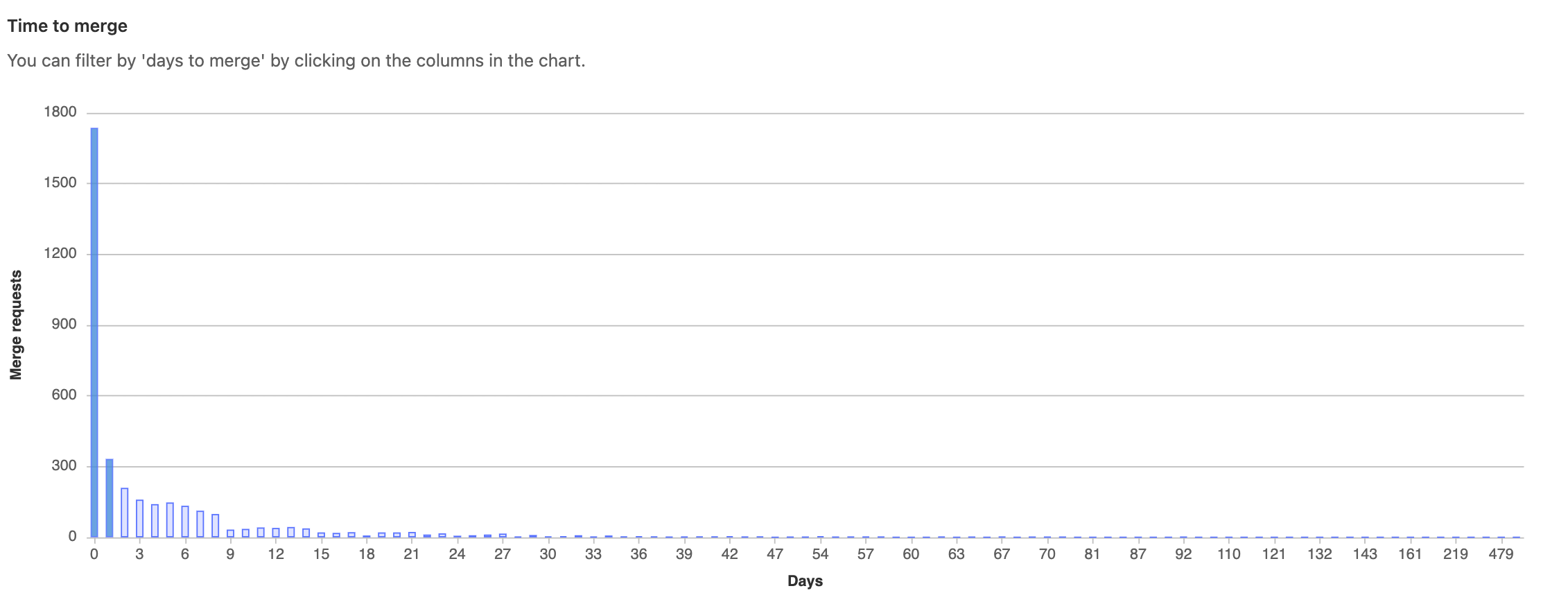This screenshot has width=1568, height=602.
Task: Filter merge requests by the 5 day column
Action: pos(170,519)
